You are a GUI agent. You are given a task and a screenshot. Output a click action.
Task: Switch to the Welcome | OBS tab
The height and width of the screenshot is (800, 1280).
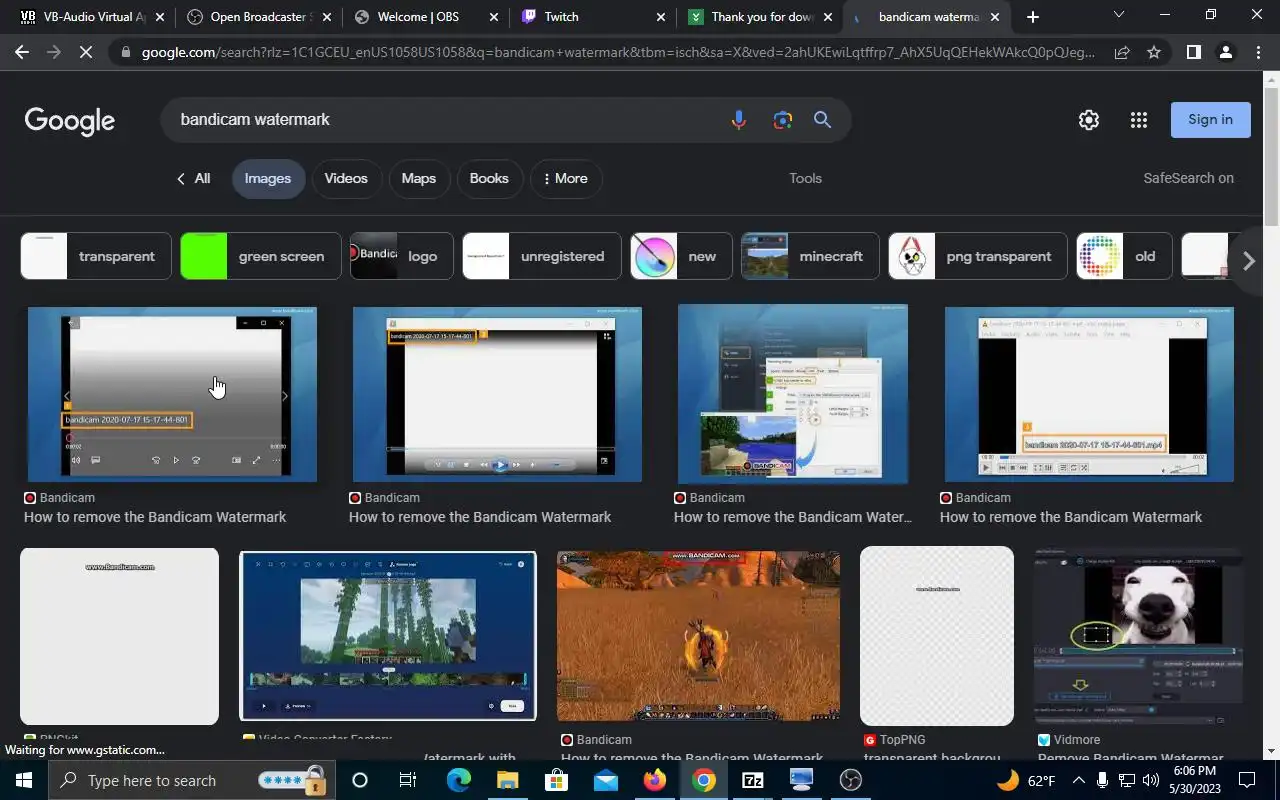tap(424, 17)
